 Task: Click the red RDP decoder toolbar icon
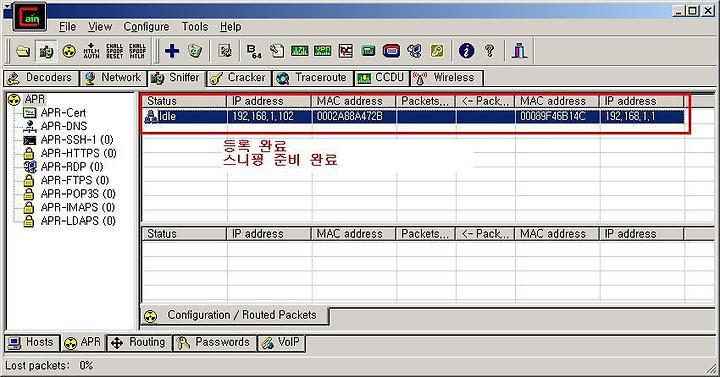click(x=345, y=51)
